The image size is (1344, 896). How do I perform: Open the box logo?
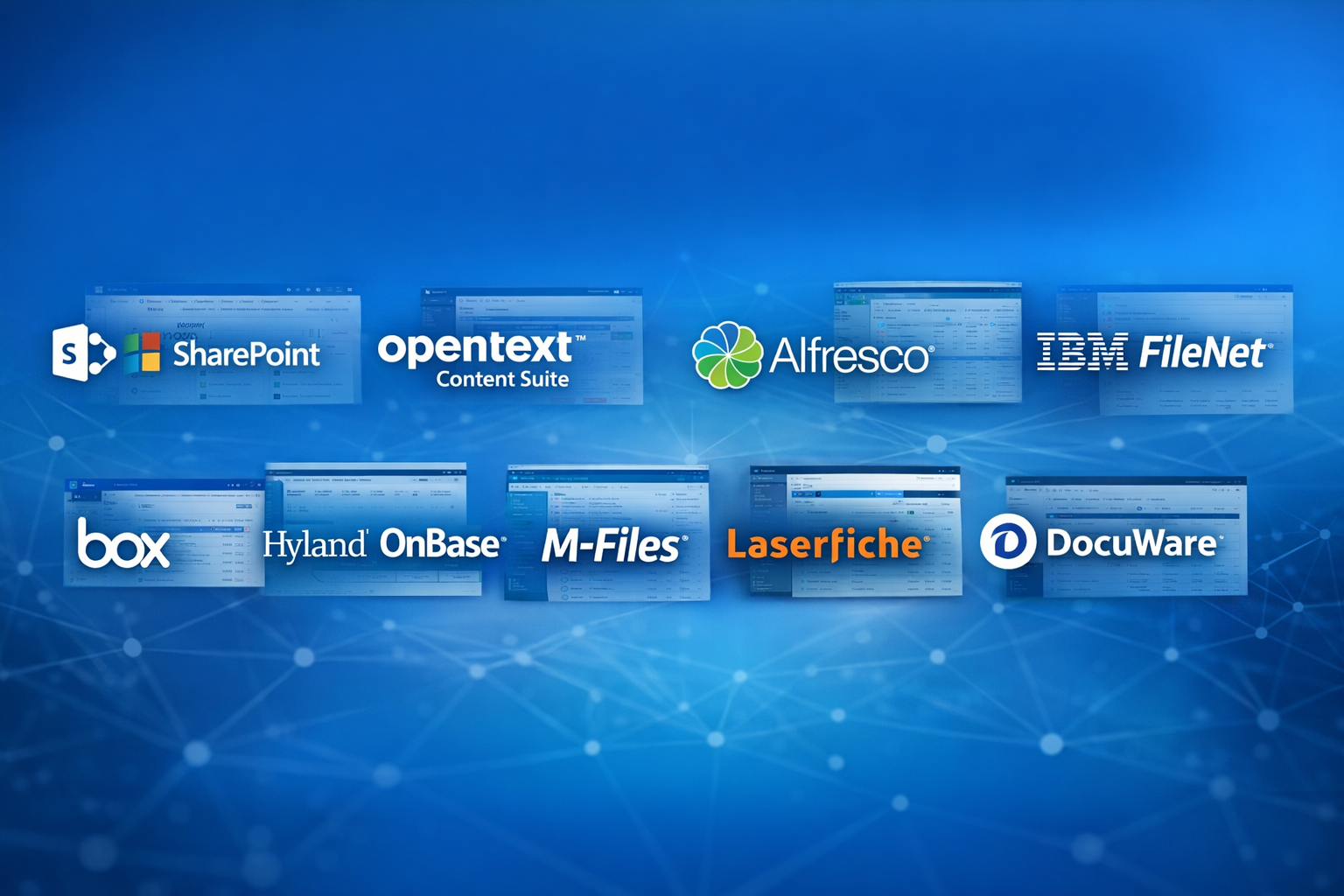(x=122, y=544)
